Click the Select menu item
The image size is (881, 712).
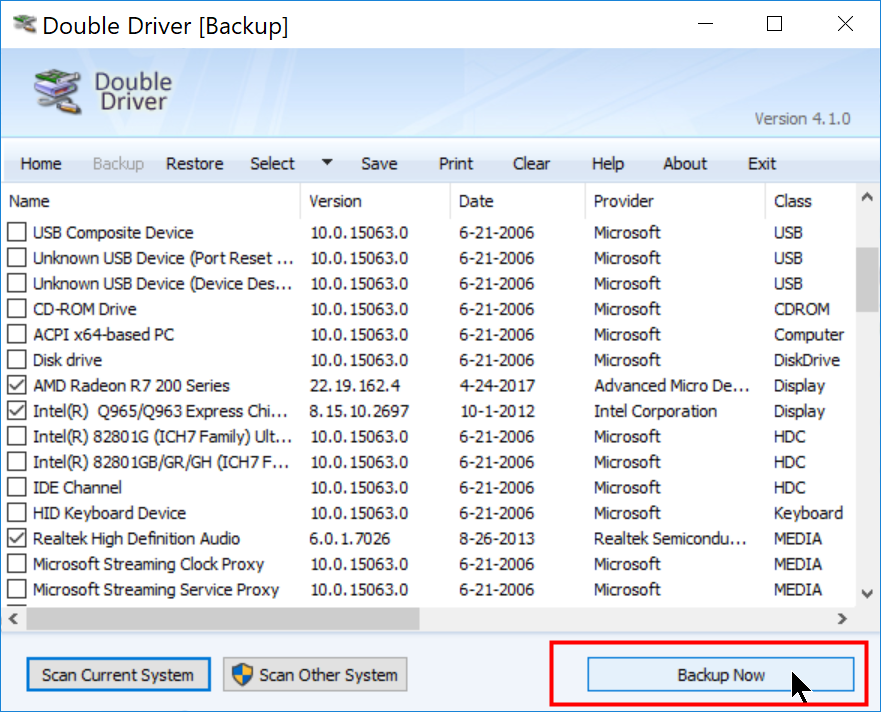(x=272, y=164)
